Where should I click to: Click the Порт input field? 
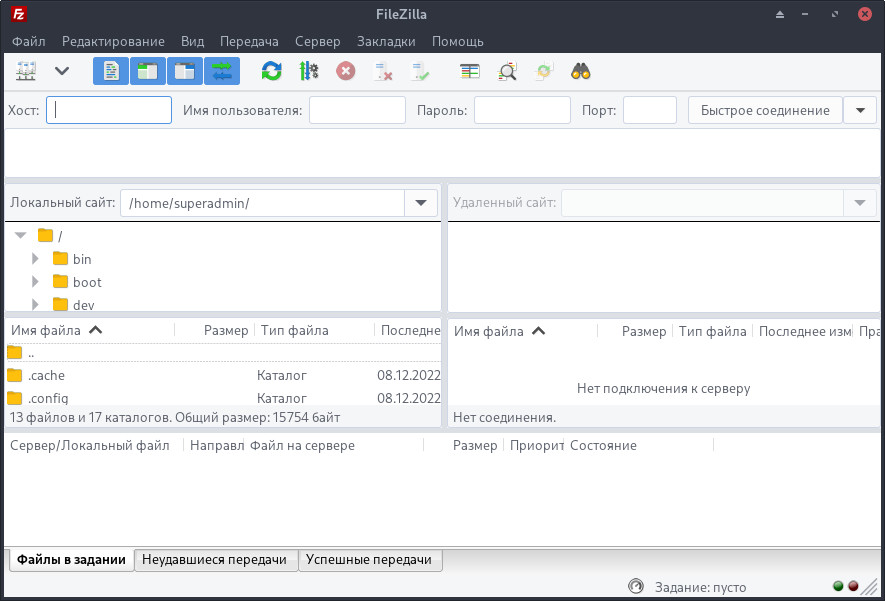point(650,110)
